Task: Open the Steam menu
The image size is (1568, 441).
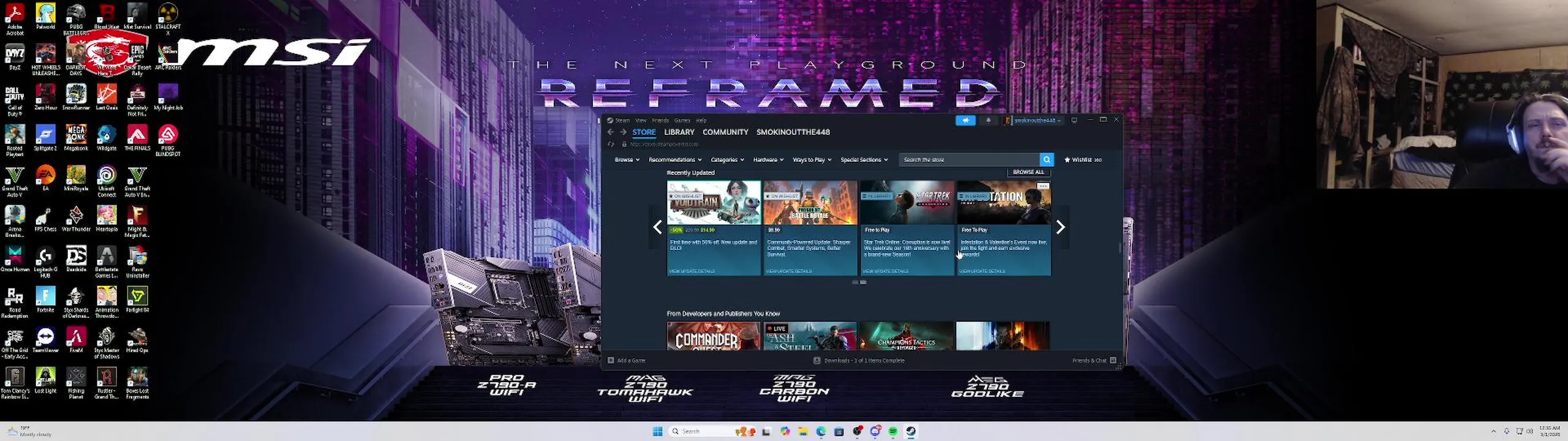Action: click(622, 121)
